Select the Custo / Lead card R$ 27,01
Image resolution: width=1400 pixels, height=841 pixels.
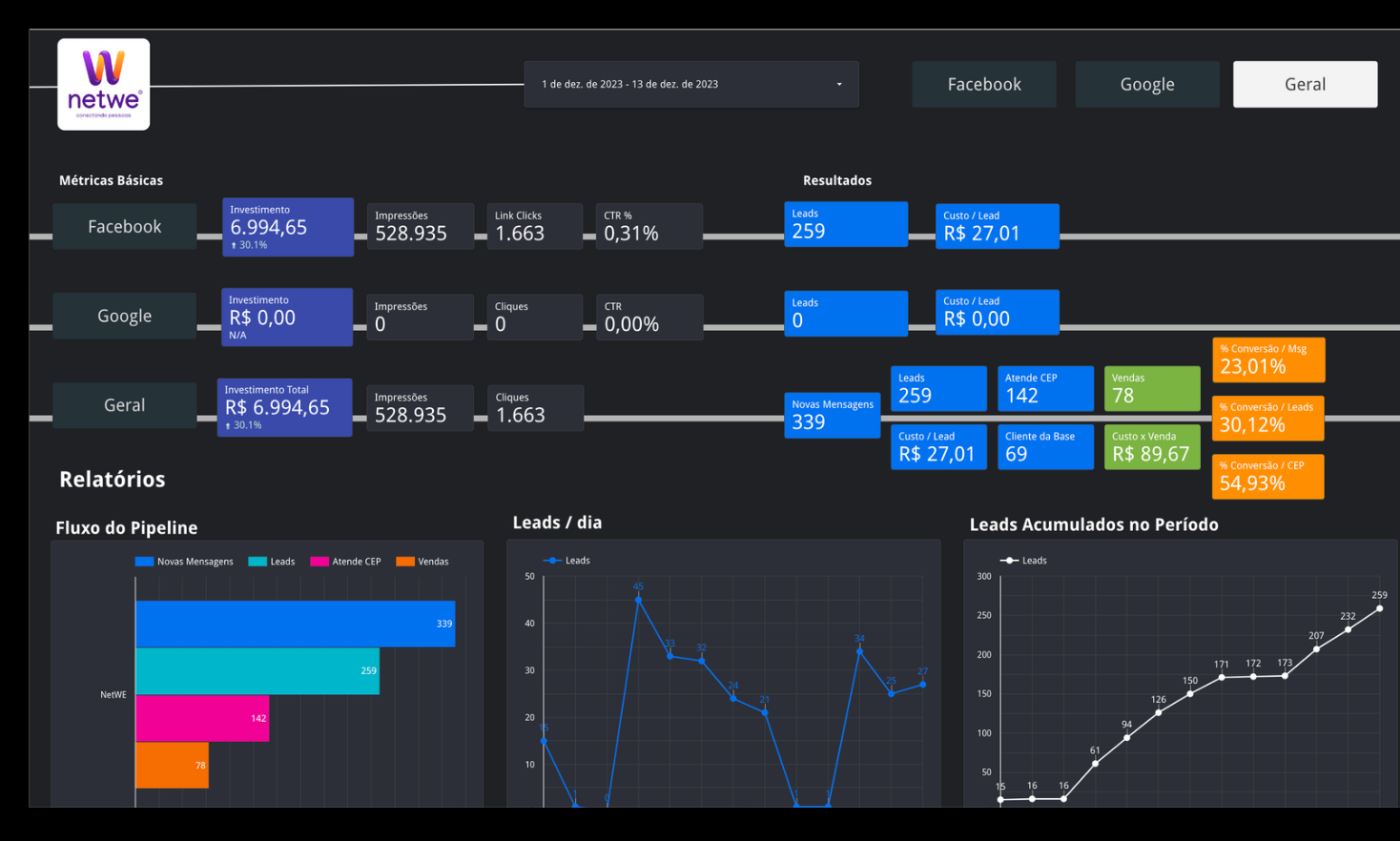pyautogui.click(x=997, y=226)
